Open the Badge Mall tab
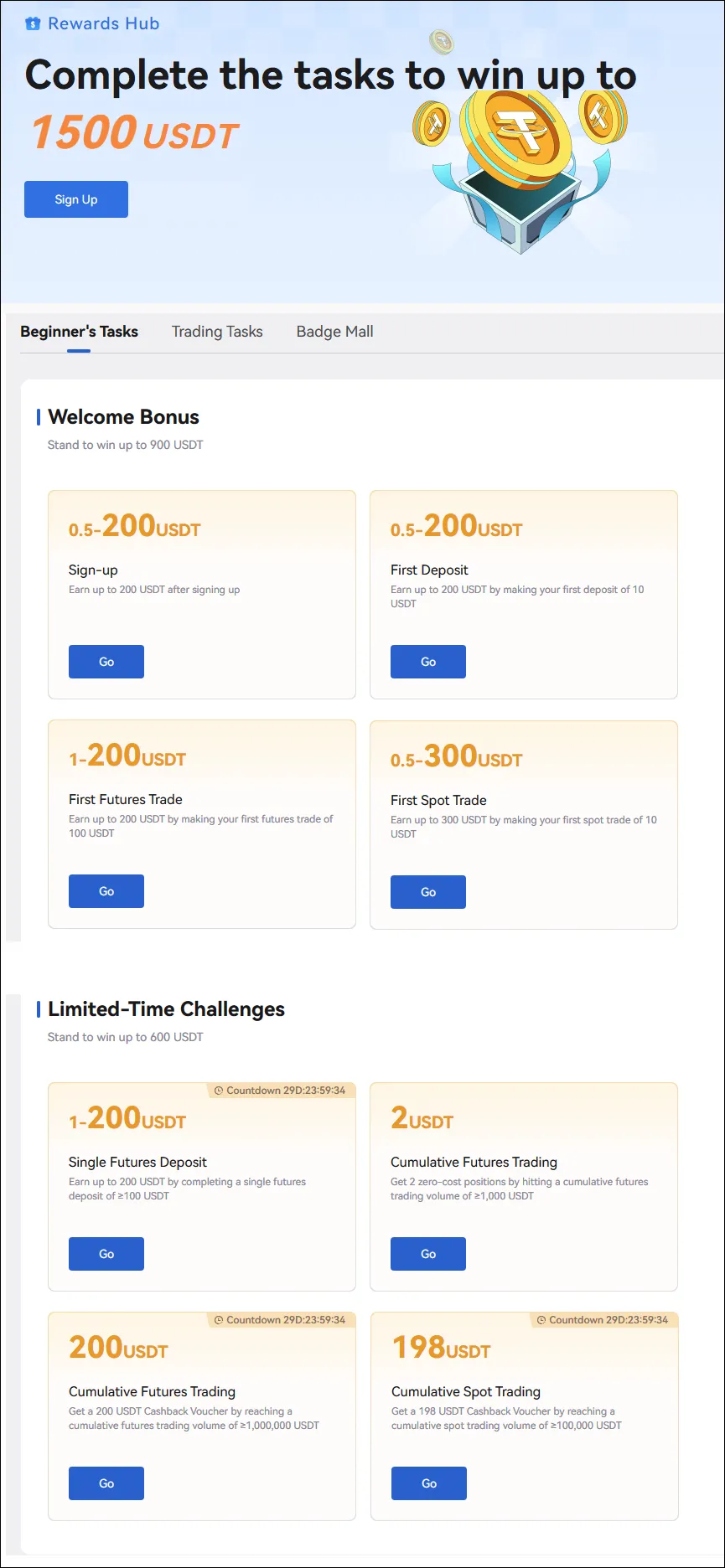This screenshot has width=725, height=1568. point(334,332)
